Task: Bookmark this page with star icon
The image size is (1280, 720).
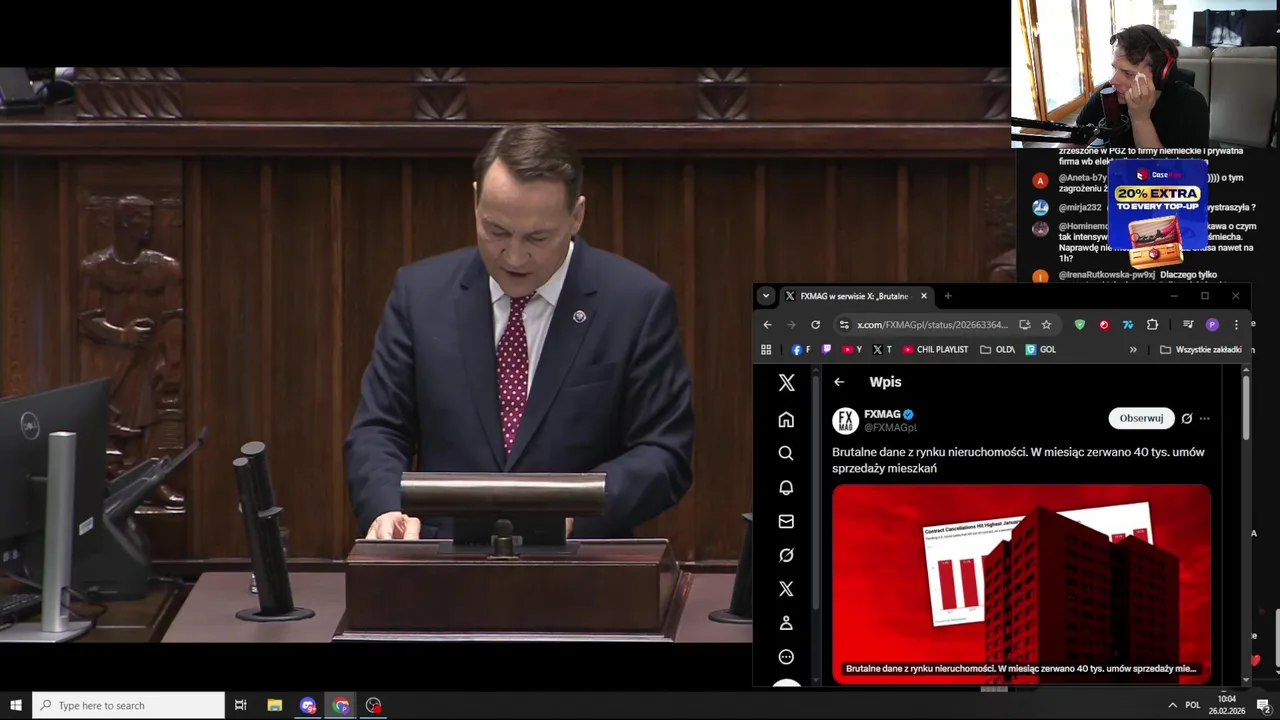Action: 1046,324
